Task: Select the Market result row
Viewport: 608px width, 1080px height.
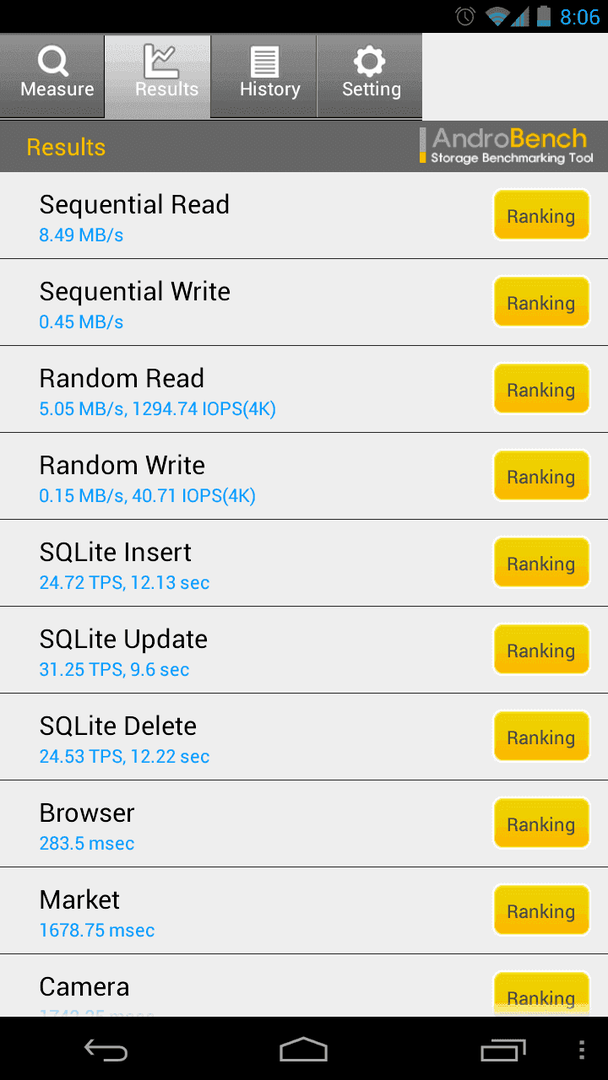Action: (304, 911)
